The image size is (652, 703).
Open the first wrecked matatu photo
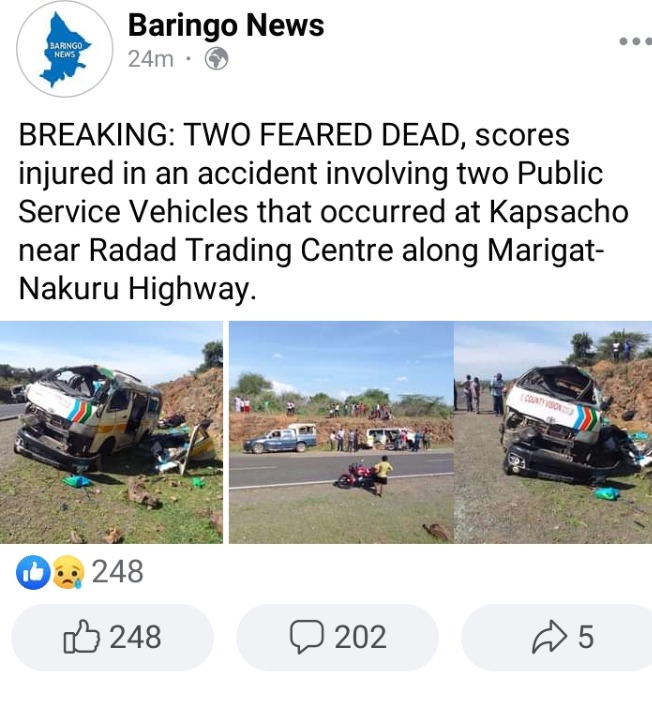point(111,432)
